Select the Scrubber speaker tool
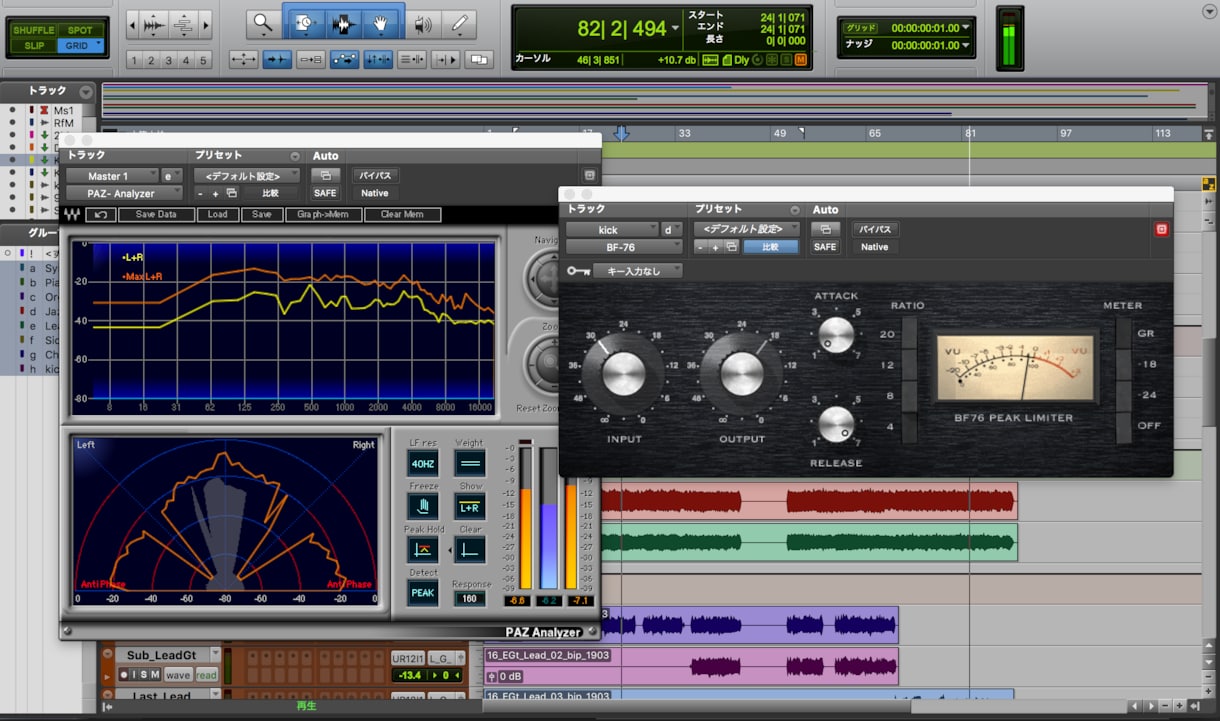This screenshot has height=721, width=1220. 424,23
